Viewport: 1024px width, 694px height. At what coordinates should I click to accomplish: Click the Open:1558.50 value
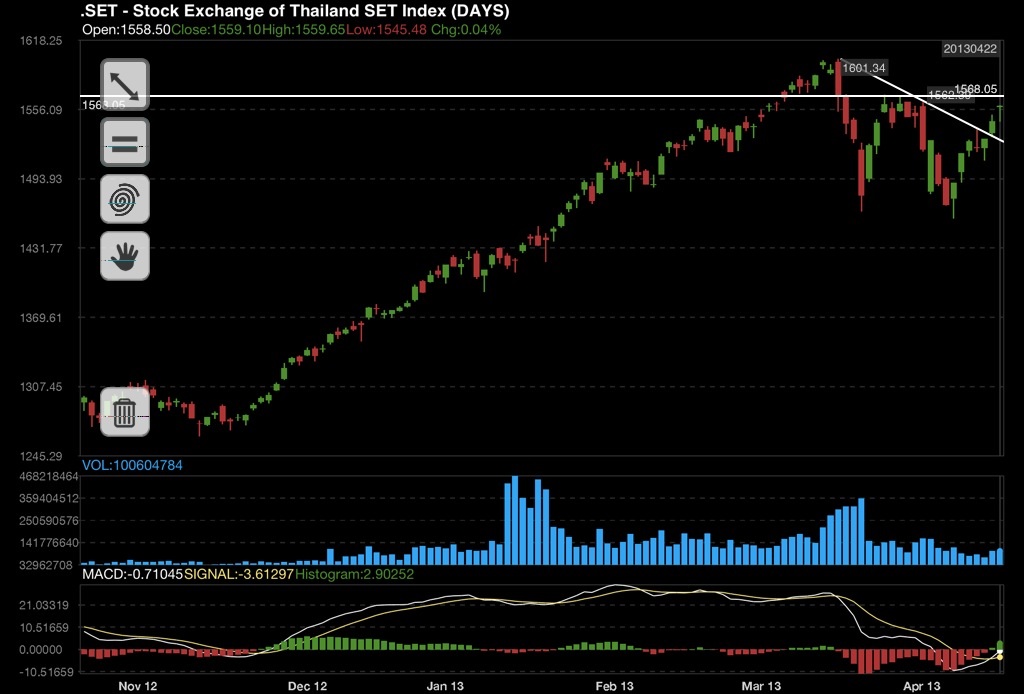pos(126,30)
